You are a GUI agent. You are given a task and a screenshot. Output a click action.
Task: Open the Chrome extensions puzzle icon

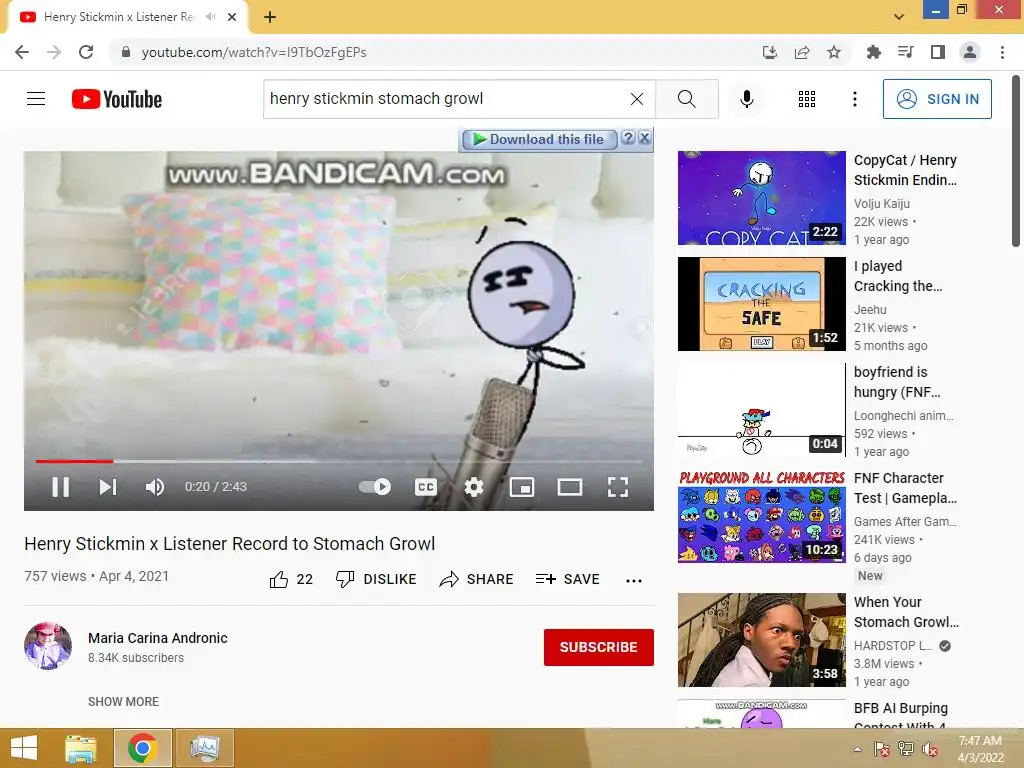click(x=873, y=52)
